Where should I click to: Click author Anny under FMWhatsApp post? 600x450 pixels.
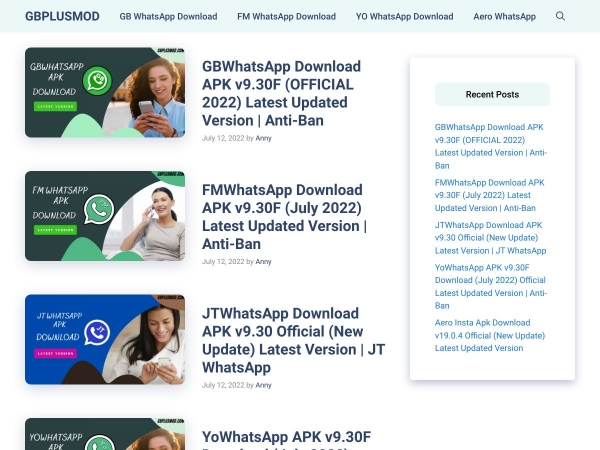point(263,262)
